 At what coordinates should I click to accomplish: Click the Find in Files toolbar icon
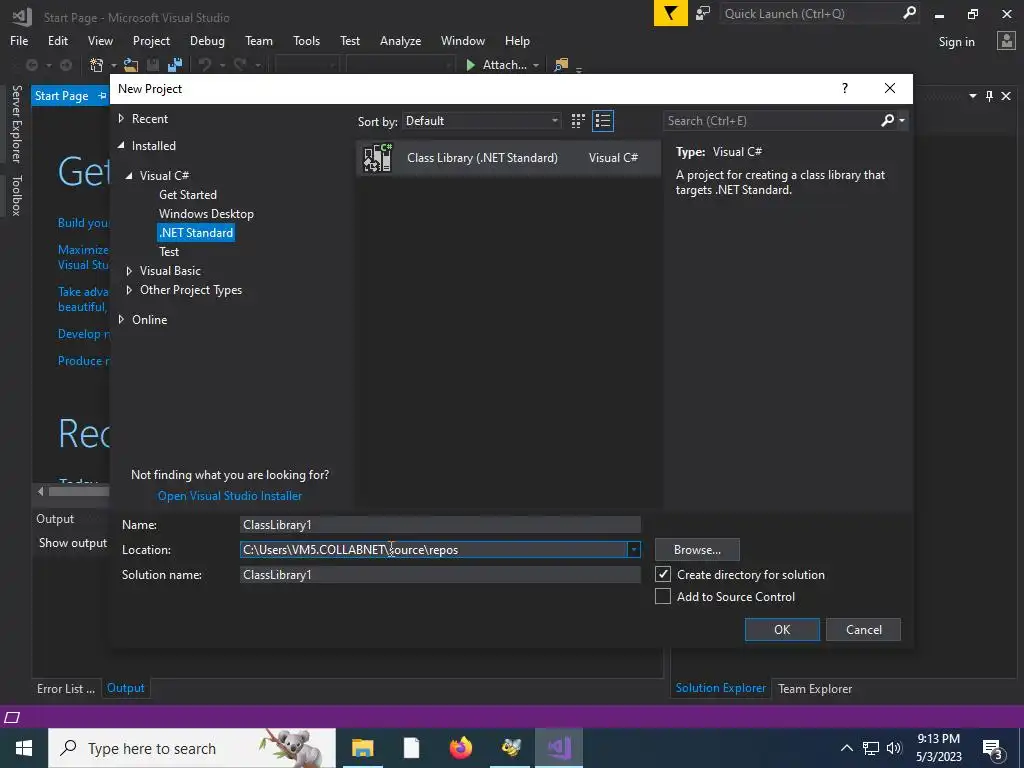[560, 65]
